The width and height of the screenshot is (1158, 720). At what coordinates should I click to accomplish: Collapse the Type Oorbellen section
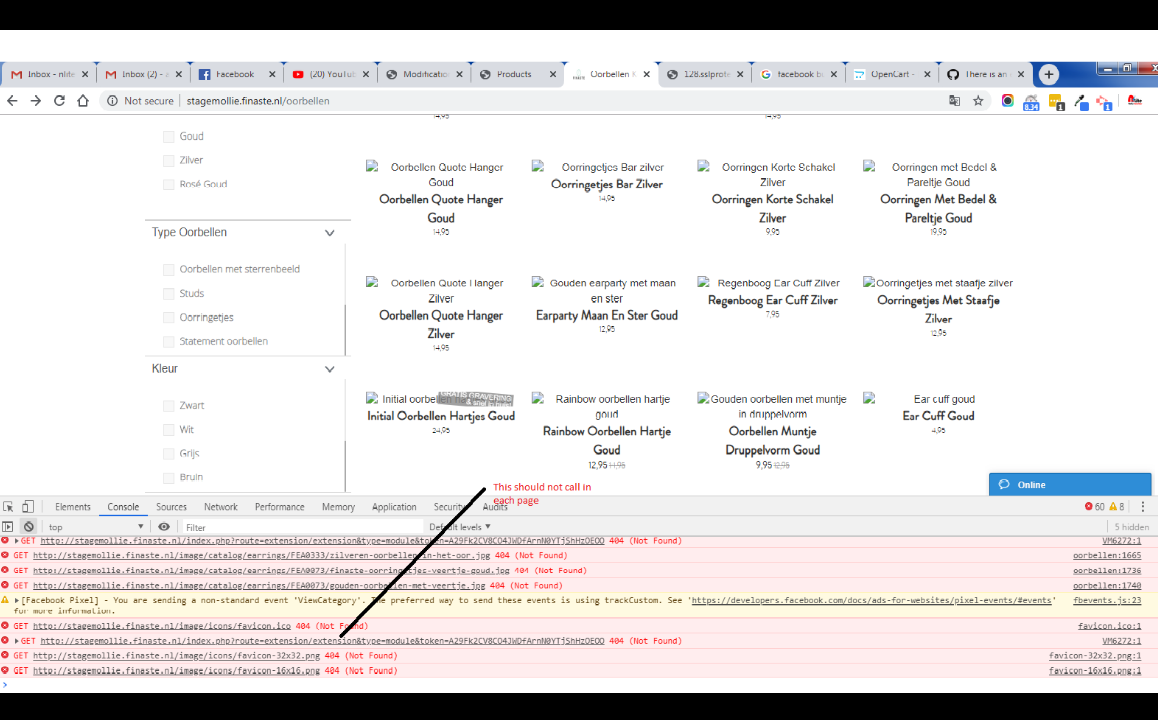pyautogui.click(x=329, y=232)
